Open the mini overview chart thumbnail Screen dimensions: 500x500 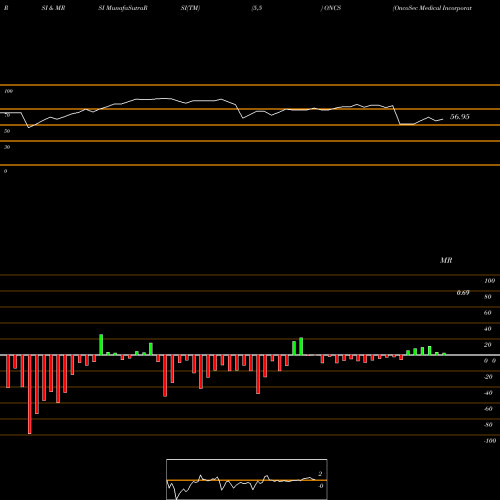tap(247, 479)
